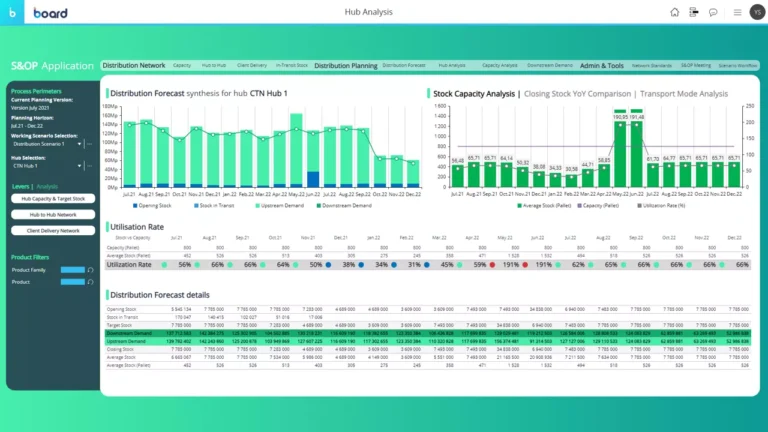Toggle Utilisation Rate (%) legend series
The width and height of the screenshot is (768, 432).
pyautogui.click(x=665, y=205)
